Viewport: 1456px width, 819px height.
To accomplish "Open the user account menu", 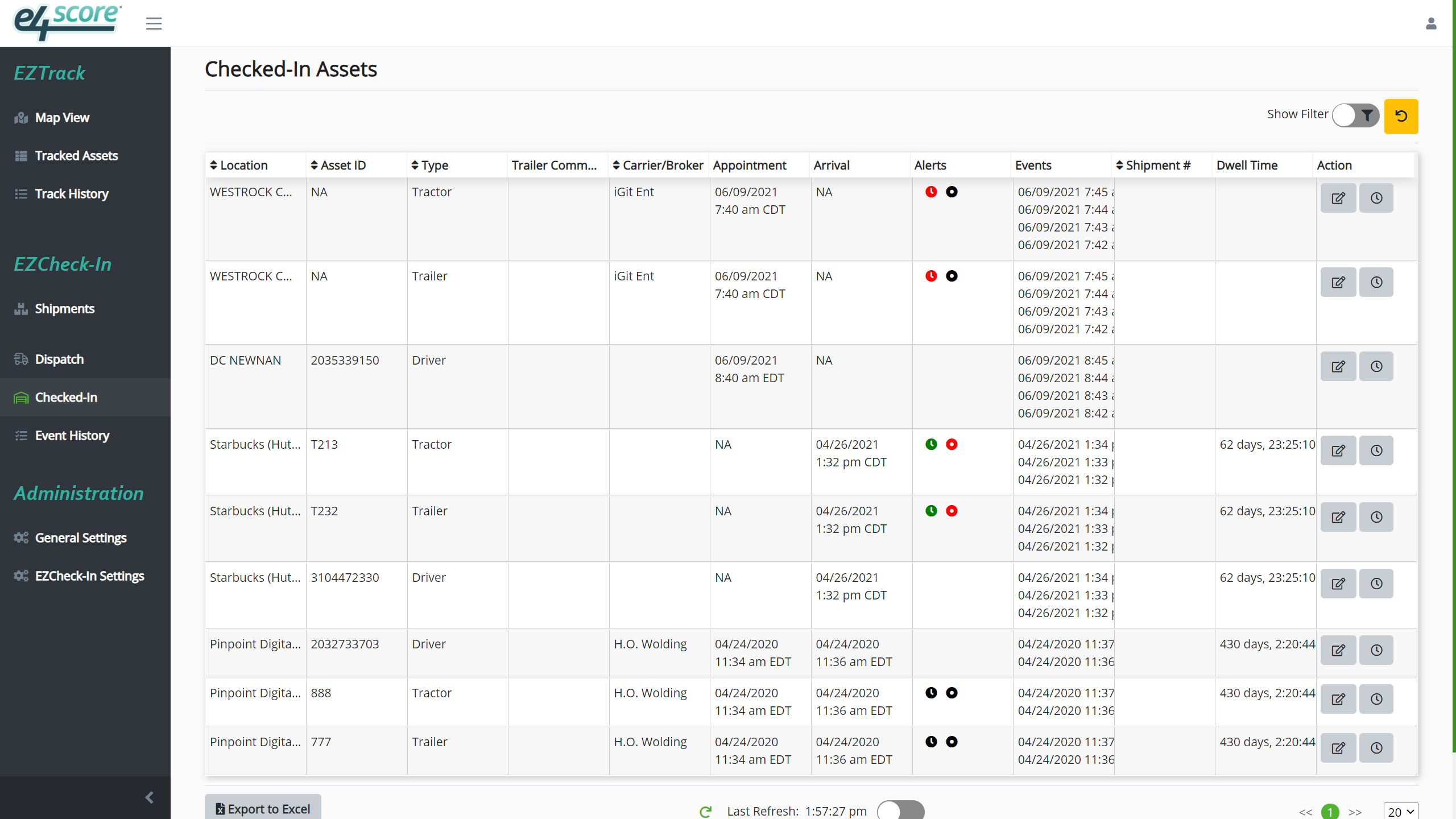I will point(1432,23).
